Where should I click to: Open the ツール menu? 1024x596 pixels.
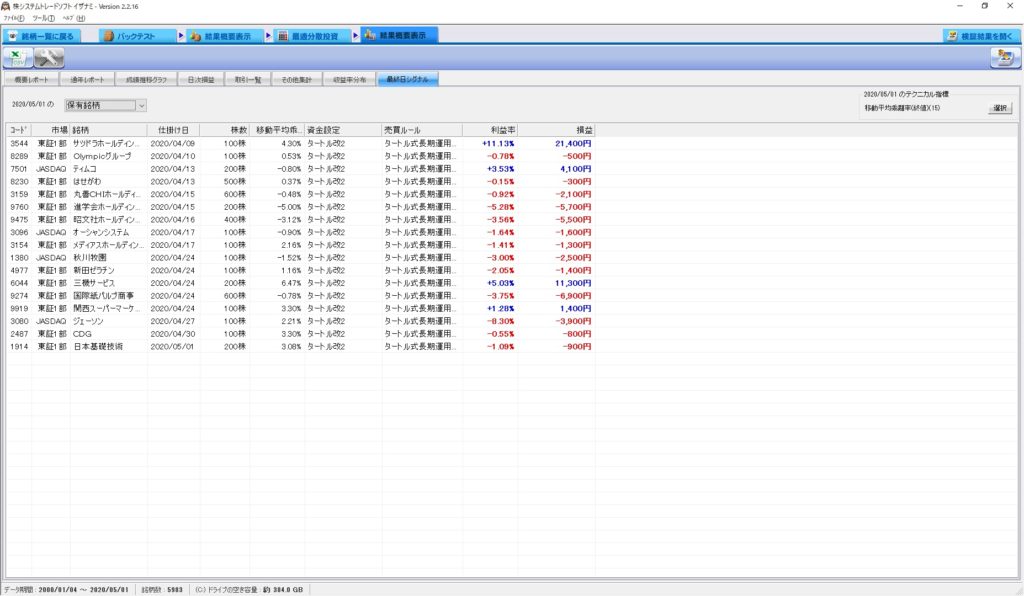(43, 18)
